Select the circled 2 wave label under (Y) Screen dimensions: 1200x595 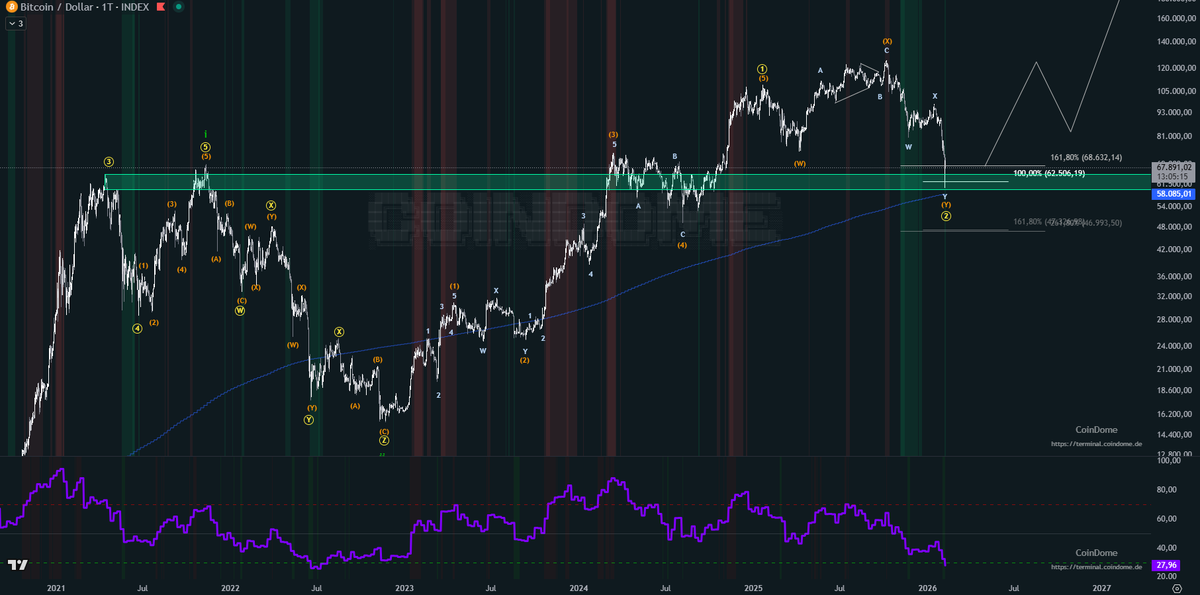(946, 216)
